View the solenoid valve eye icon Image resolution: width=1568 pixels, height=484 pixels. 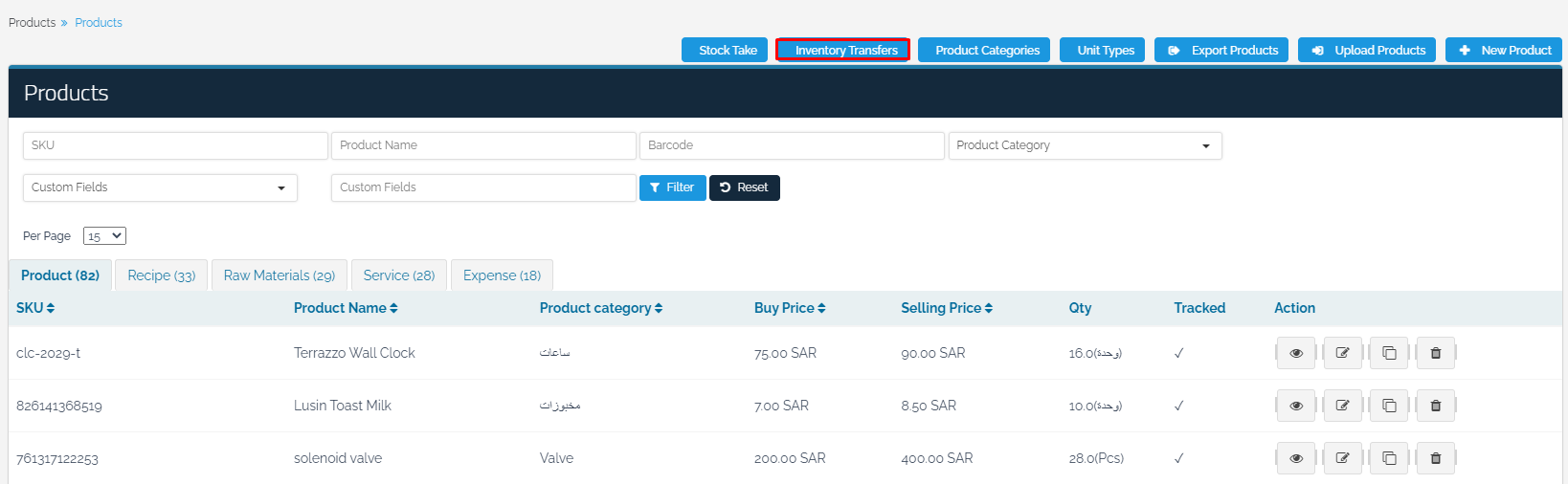(1296, 458)
